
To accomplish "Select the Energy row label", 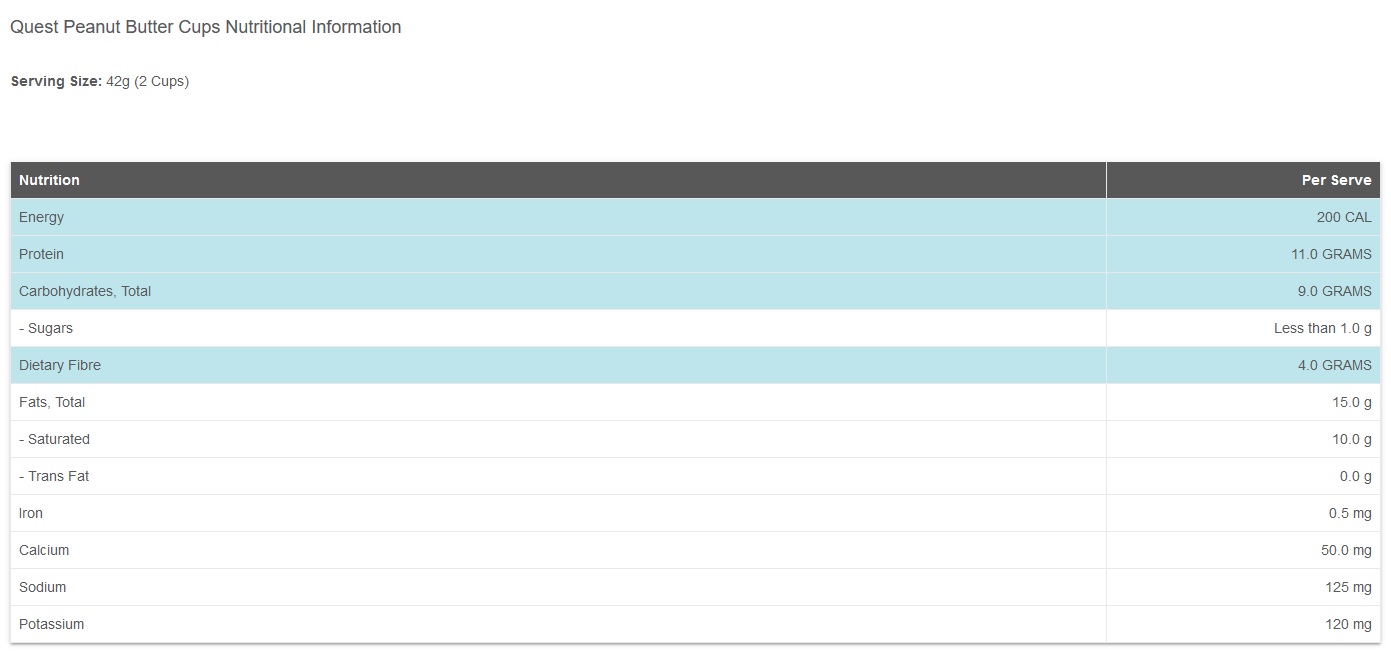I will (41, 217).
